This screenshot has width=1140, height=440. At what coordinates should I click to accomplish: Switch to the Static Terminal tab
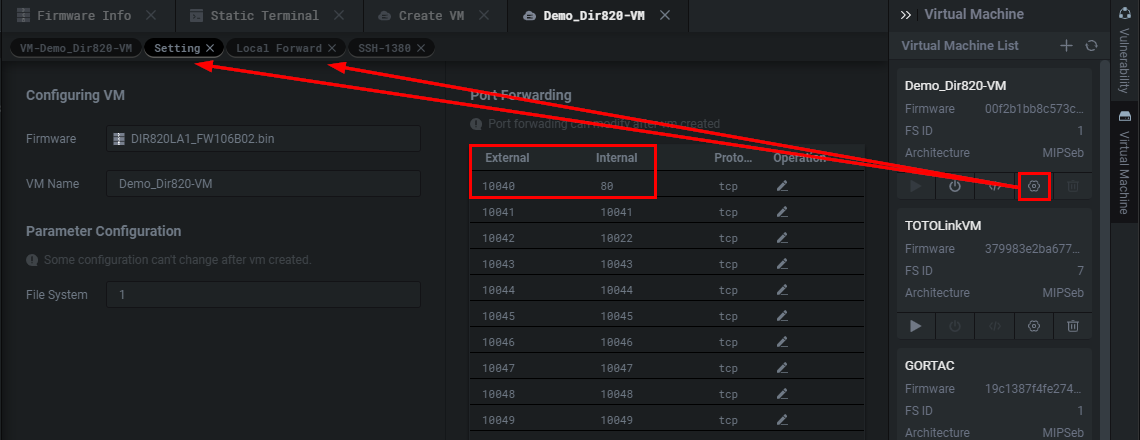255,15
